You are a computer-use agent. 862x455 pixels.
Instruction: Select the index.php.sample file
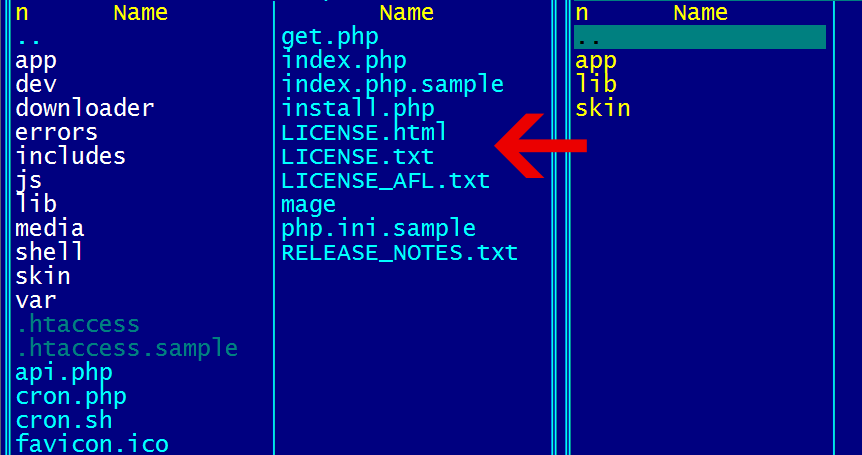(x=393, y=84)
